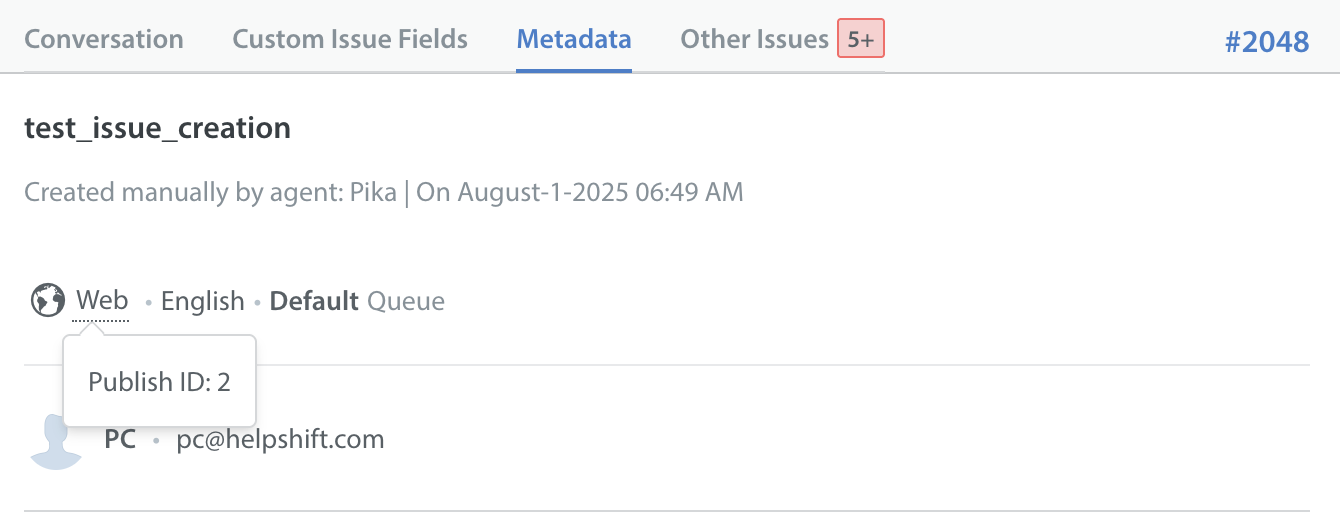This screenshot has height=518, width=1340.
Task: Click the word Queue after Default
Action: pos(406,301)
